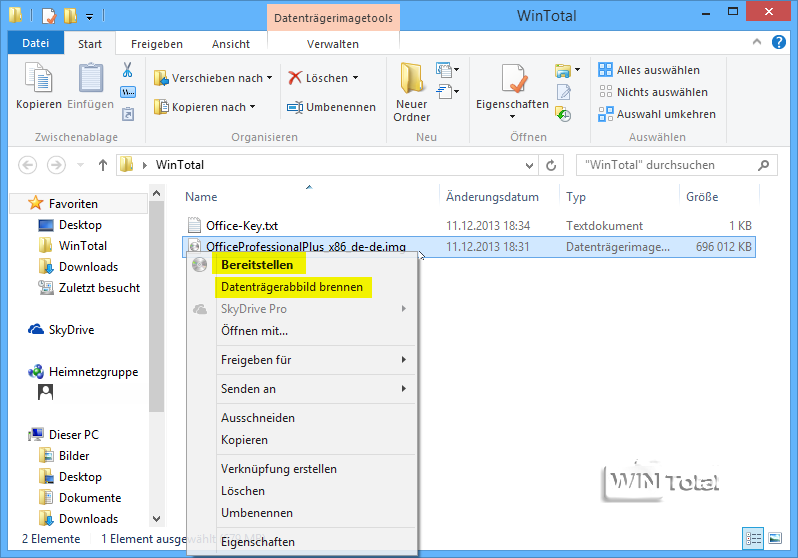Click the edit document icon in Öffnen group

coord(564,92)
